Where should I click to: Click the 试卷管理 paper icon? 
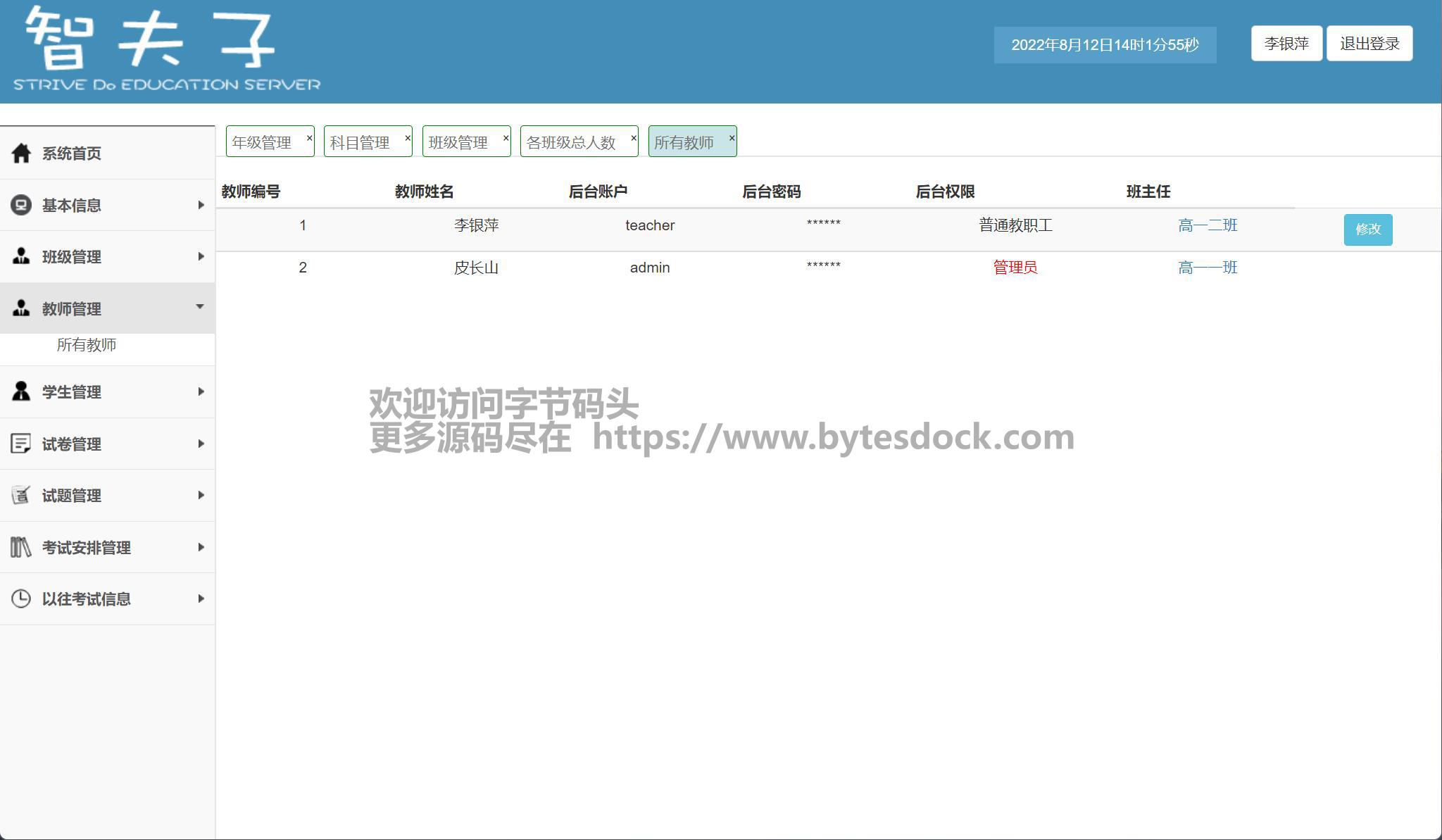(x=21, y=444)
